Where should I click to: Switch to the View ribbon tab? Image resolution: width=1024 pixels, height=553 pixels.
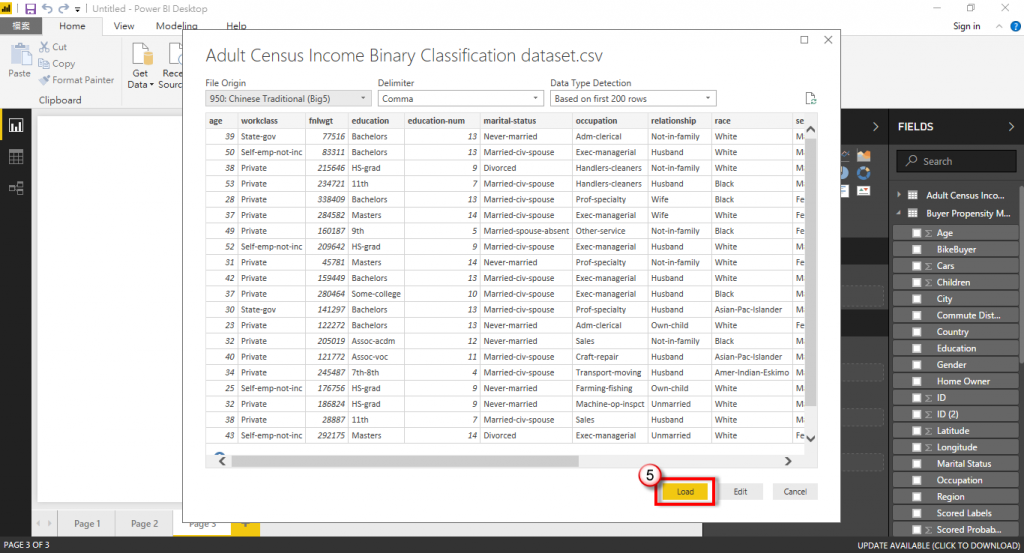pyautogui.click(x=124, y=26)
